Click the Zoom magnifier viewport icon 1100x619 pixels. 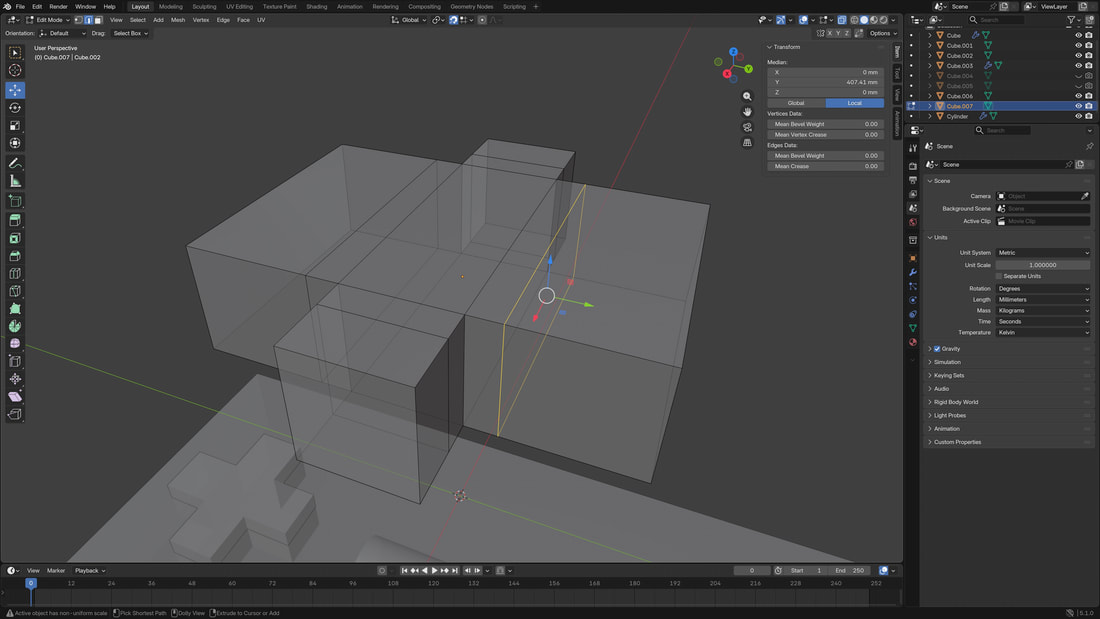[x=747, y=97]
